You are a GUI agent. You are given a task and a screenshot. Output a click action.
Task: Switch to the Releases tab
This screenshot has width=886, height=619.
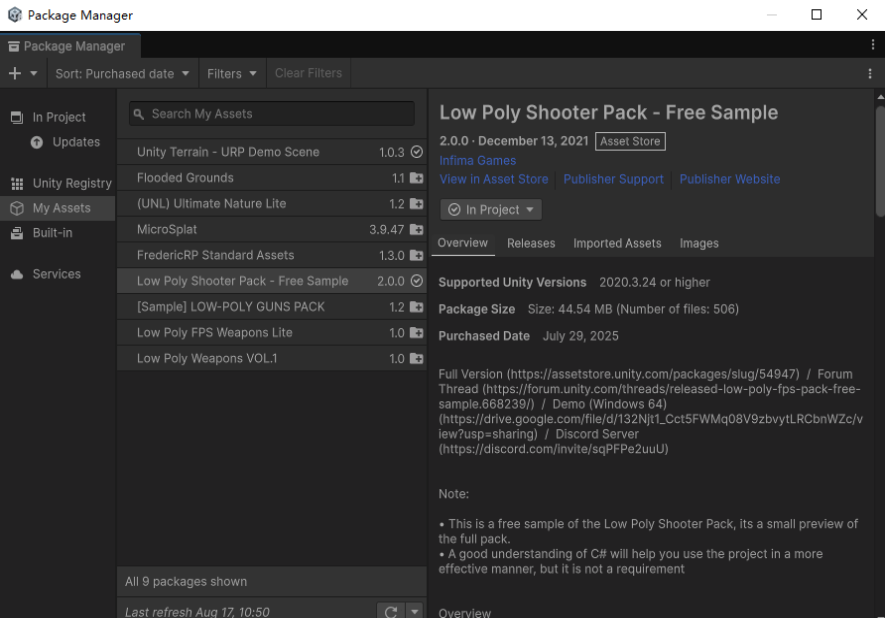coord(531,244)
